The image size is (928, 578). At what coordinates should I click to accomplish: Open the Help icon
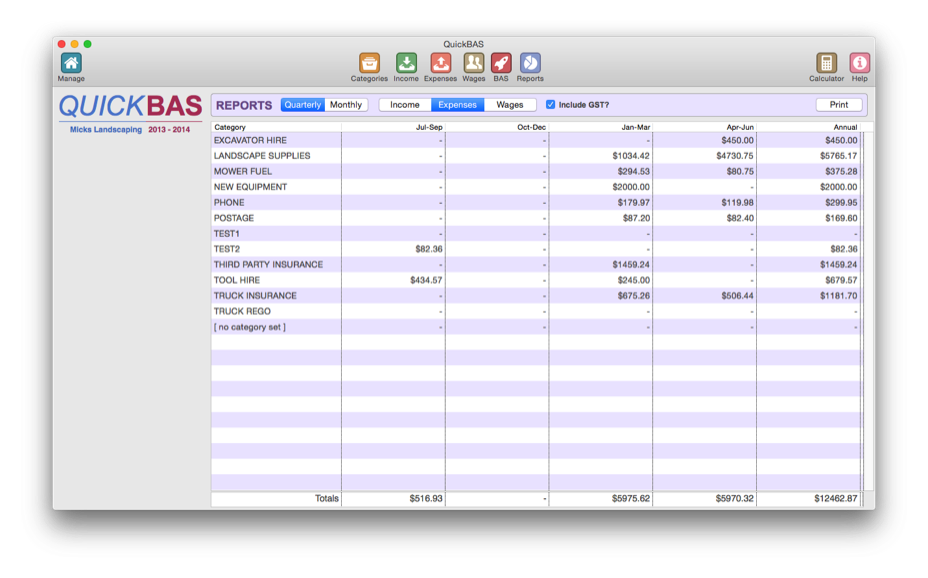coord(858,63)
